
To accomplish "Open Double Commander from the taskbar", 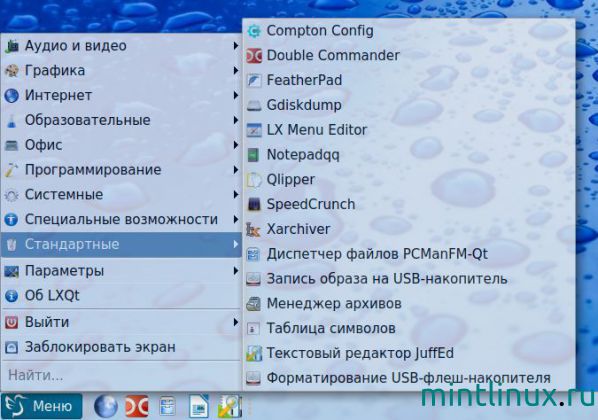I will point(137,406).
